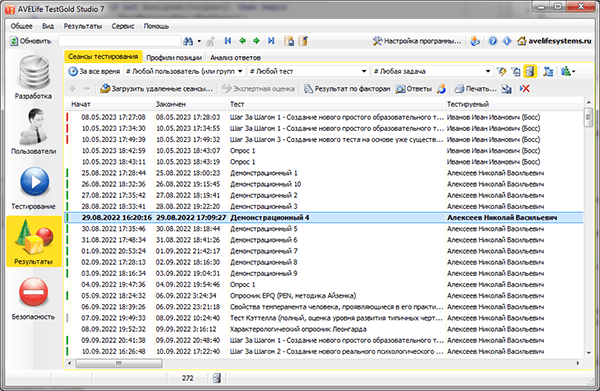Click the blue info icon

[x=507, y=41]
